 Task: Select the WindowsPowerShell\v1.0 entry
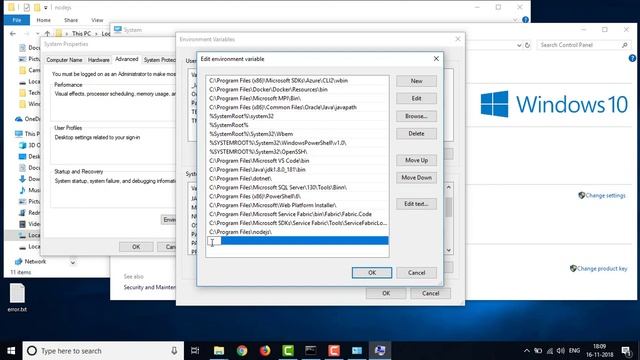click(x=298, y=143)
